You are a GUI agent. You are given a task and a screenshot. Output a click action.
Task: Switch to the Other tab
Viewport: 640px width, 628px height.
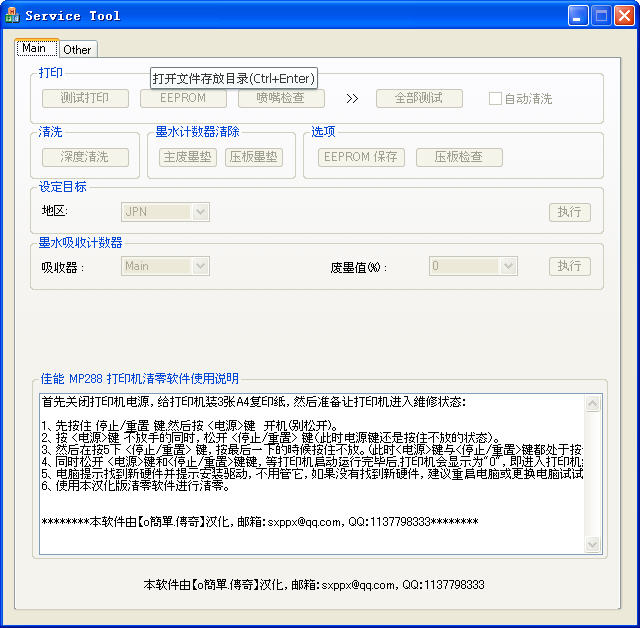coord(77,49)
